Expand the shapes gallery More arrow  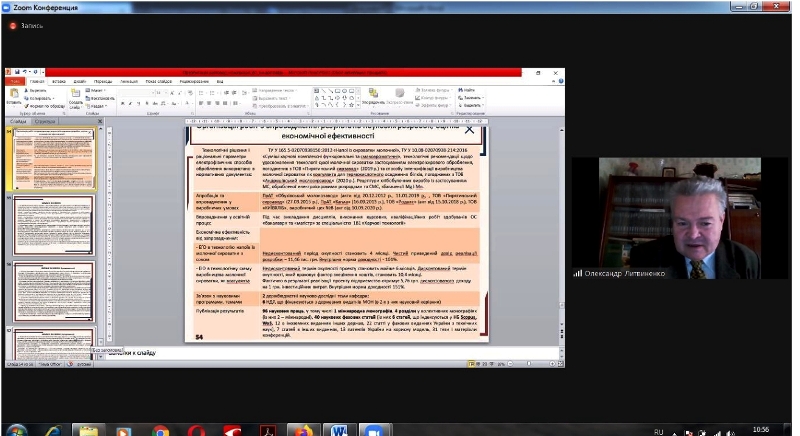coord(358,105)
